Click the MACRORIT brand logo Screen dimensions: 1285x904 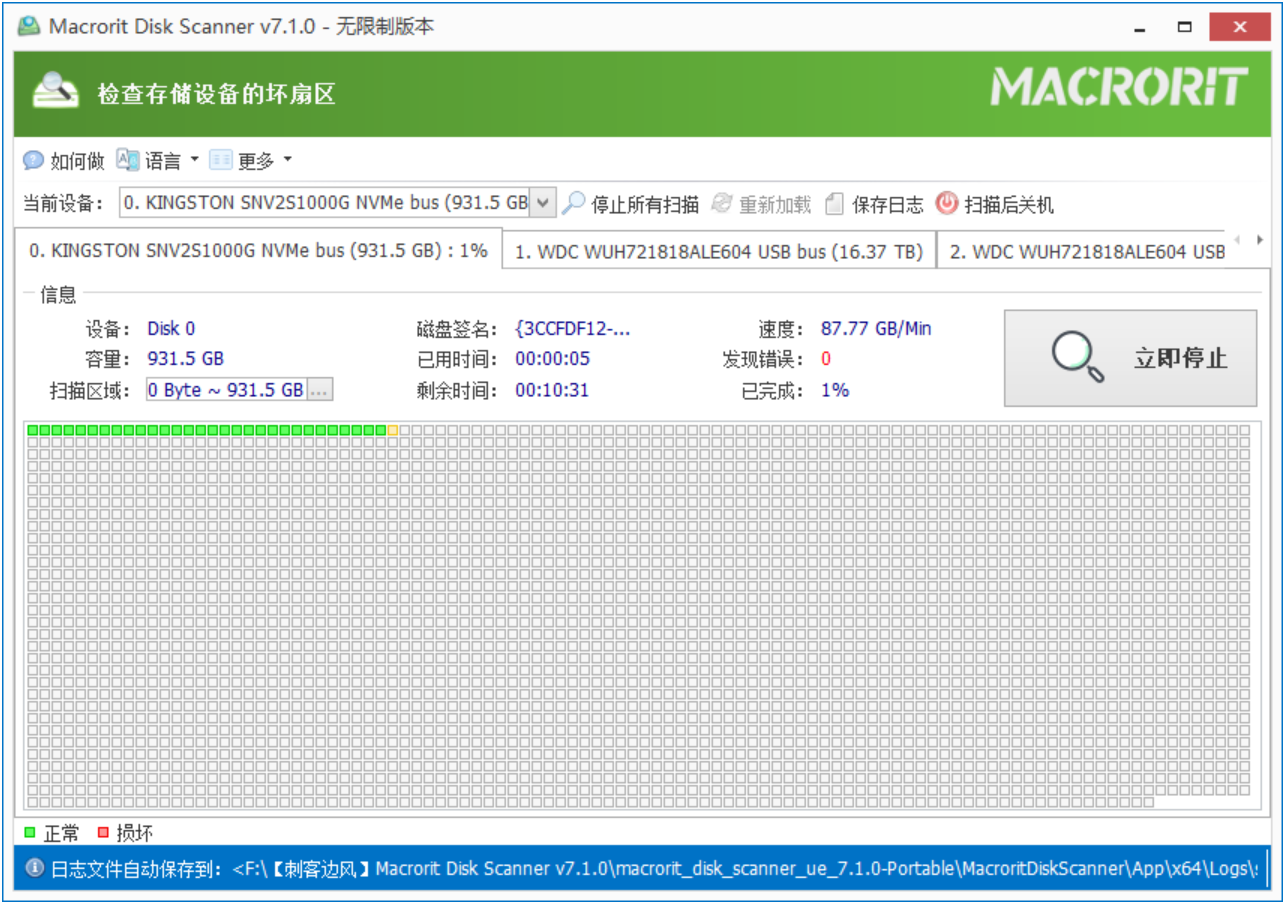pos(1119,88)
